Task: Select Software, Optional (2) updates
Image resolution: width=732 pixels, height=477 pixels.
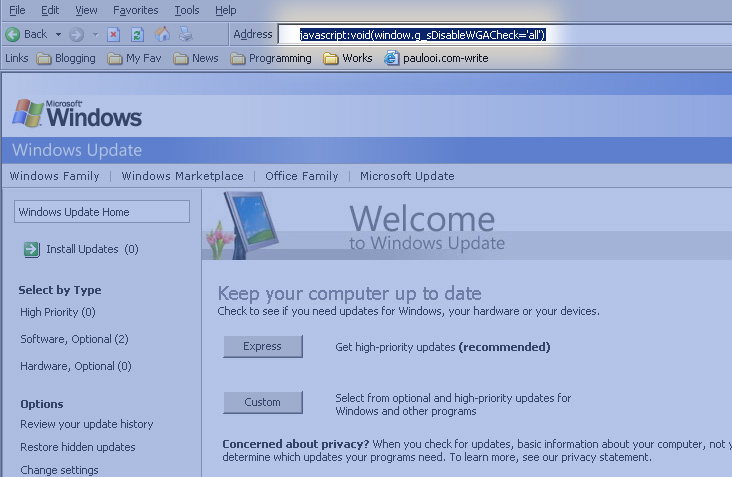Action: pos(74,339)
